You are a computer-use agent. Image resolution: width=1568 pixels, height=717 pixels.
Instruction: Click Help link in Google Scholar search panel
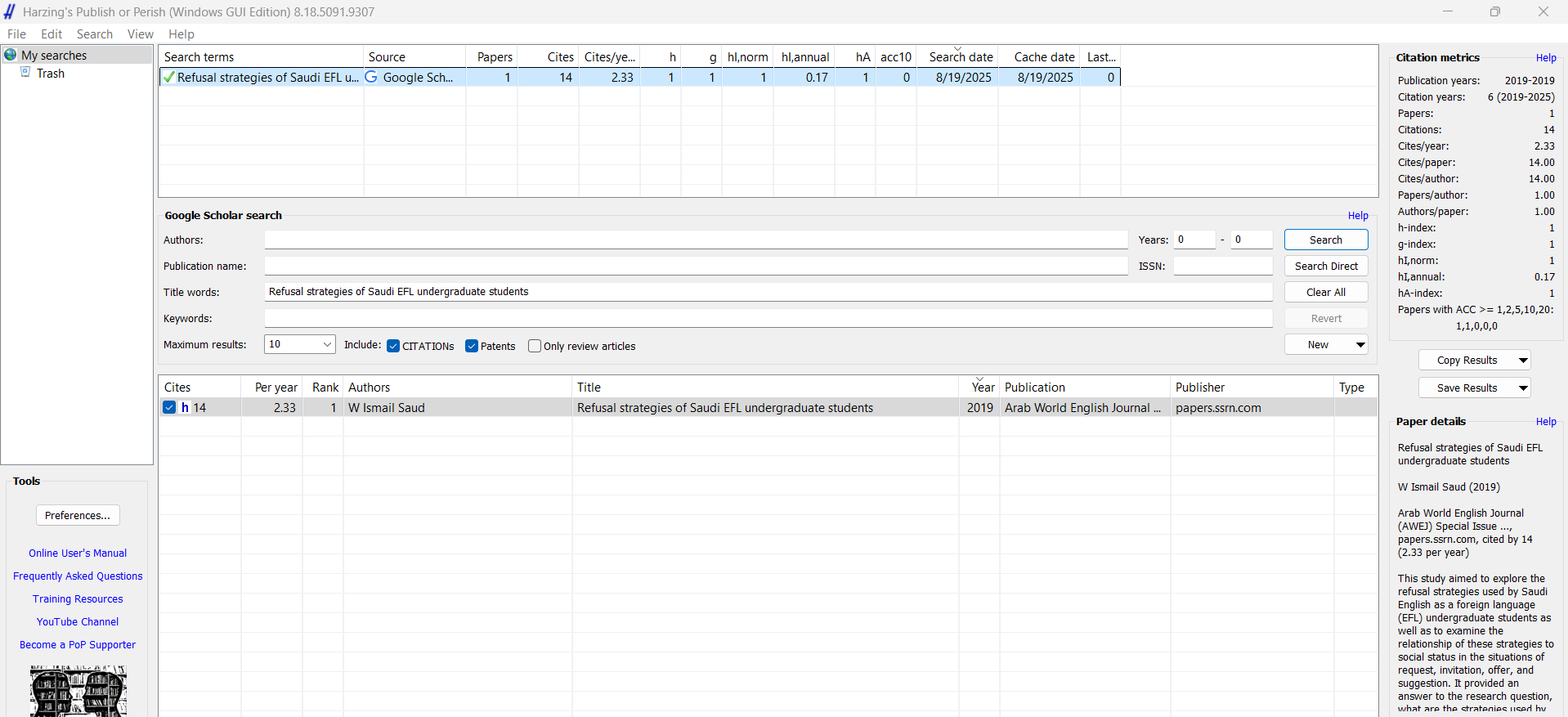point(1358,216)
